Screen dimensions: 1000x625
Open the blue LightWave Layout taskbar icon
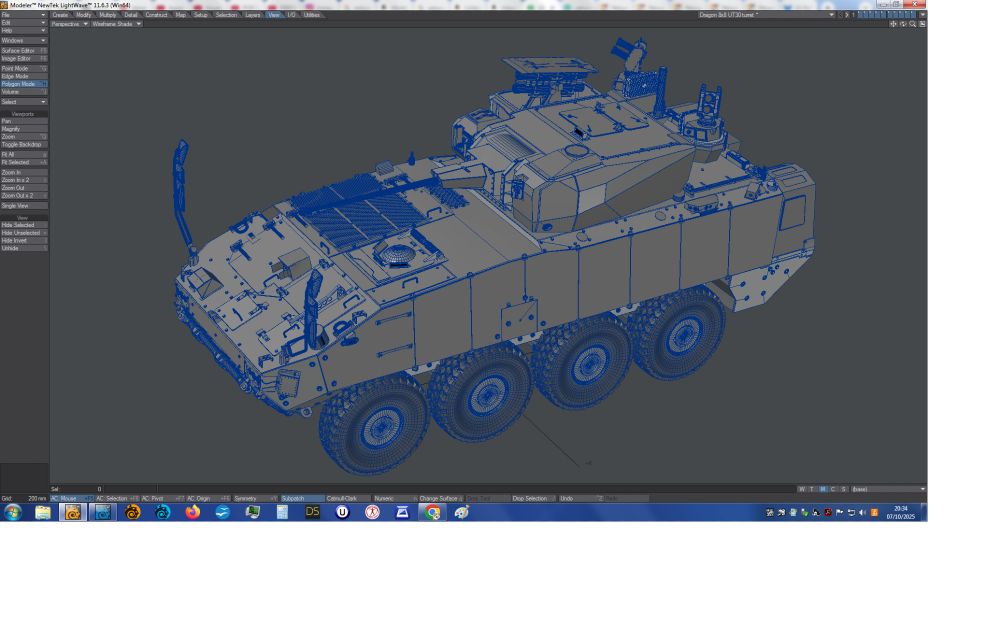[103, 512]
